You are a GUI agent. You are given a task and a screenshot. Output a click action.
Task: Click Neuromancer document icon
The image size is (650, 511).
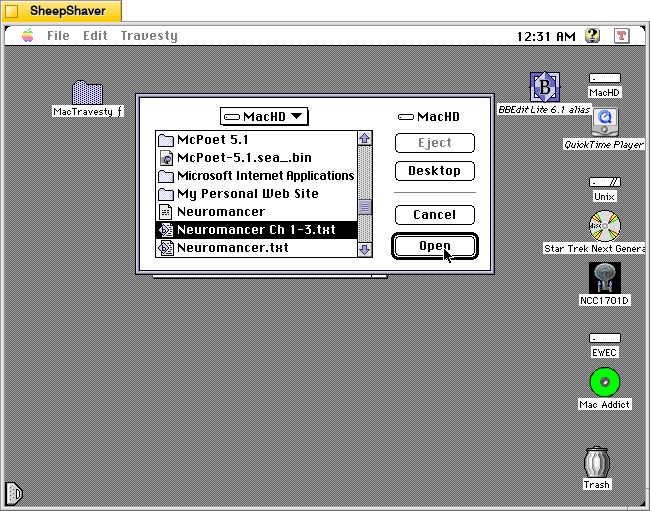pos(166,212)
